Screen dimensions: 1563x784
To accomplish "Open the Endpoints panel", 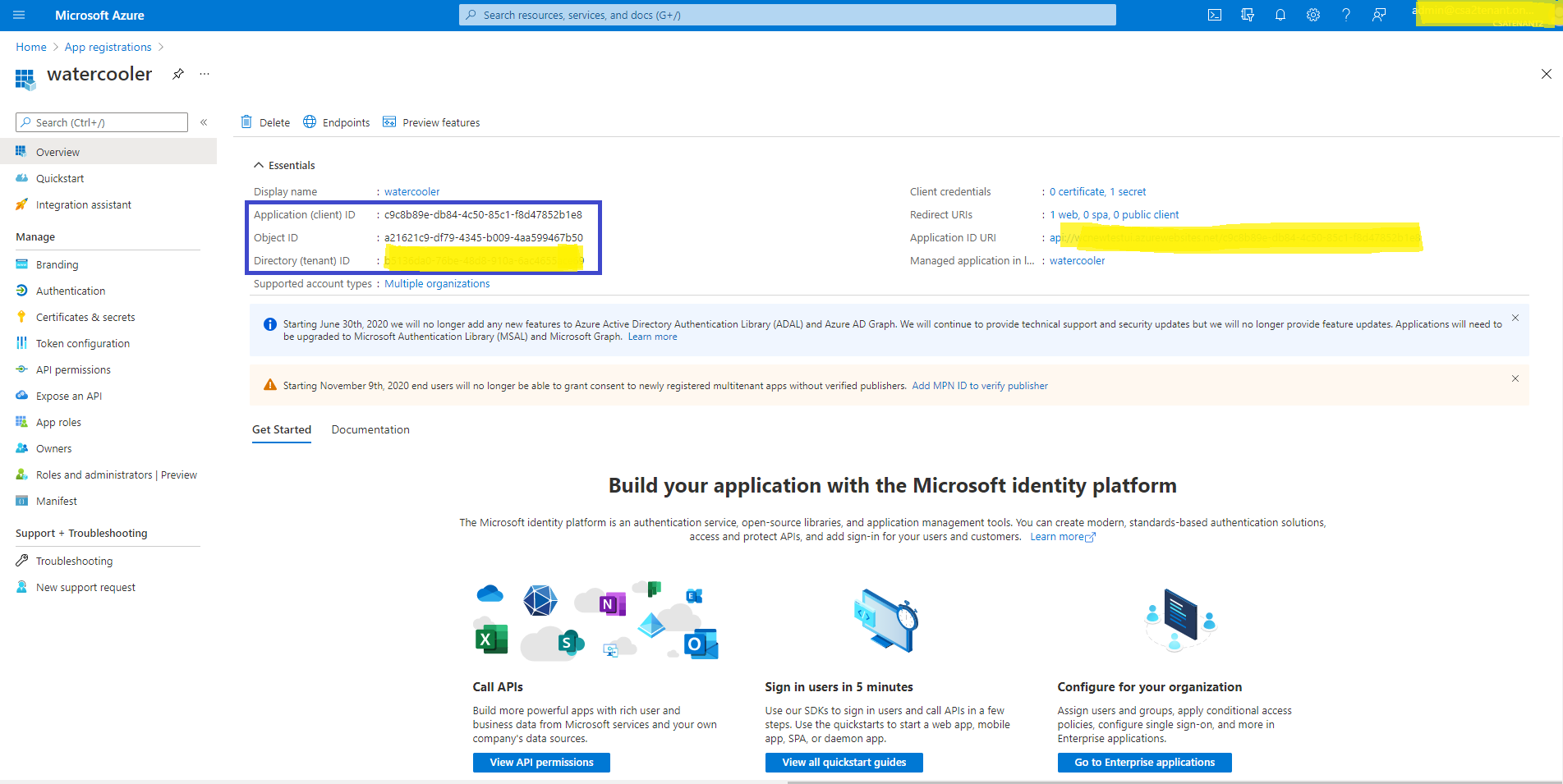I will (x=337, y=122).
